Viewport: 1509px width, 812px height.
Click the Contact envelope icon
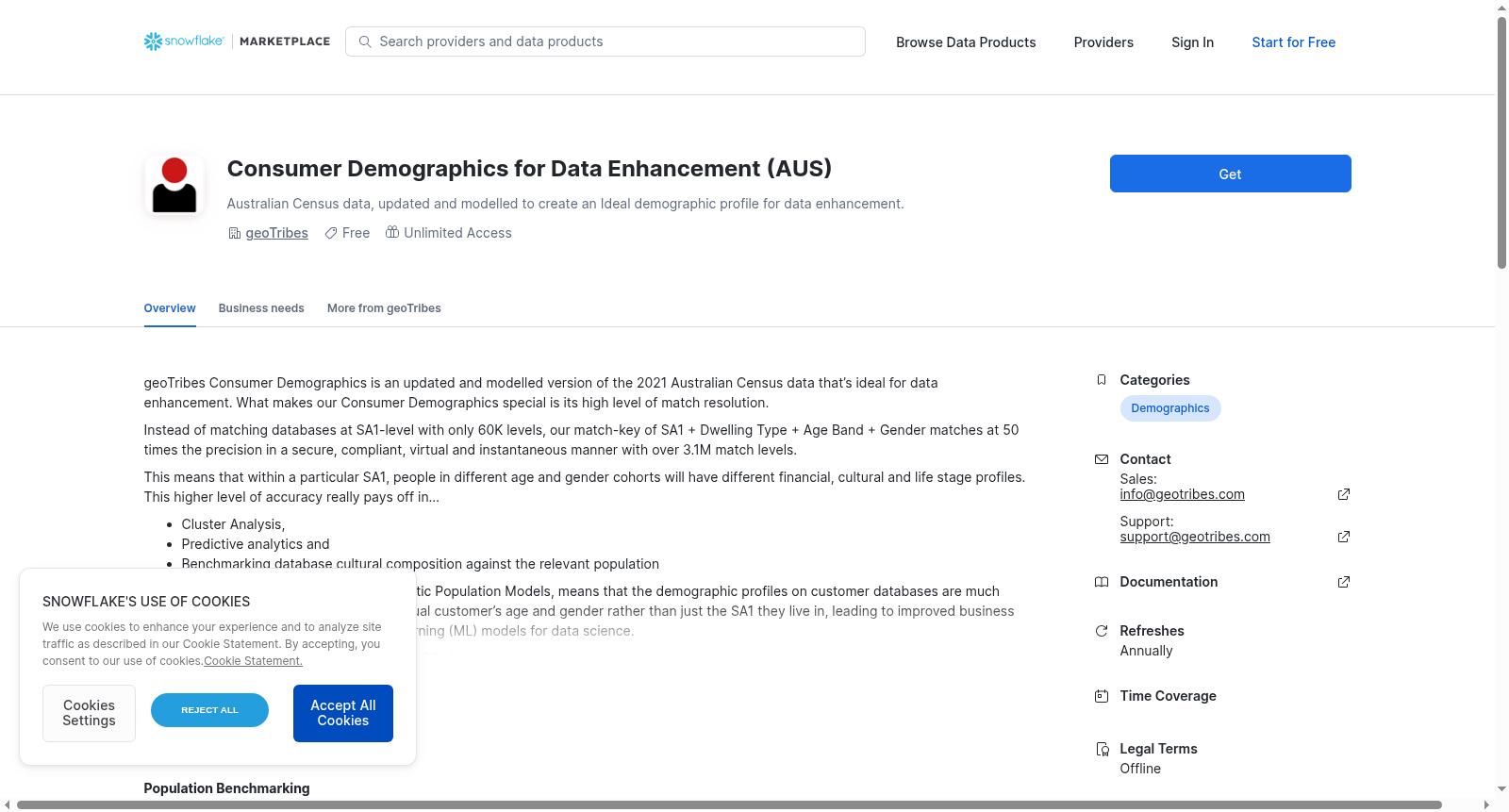1101,459
